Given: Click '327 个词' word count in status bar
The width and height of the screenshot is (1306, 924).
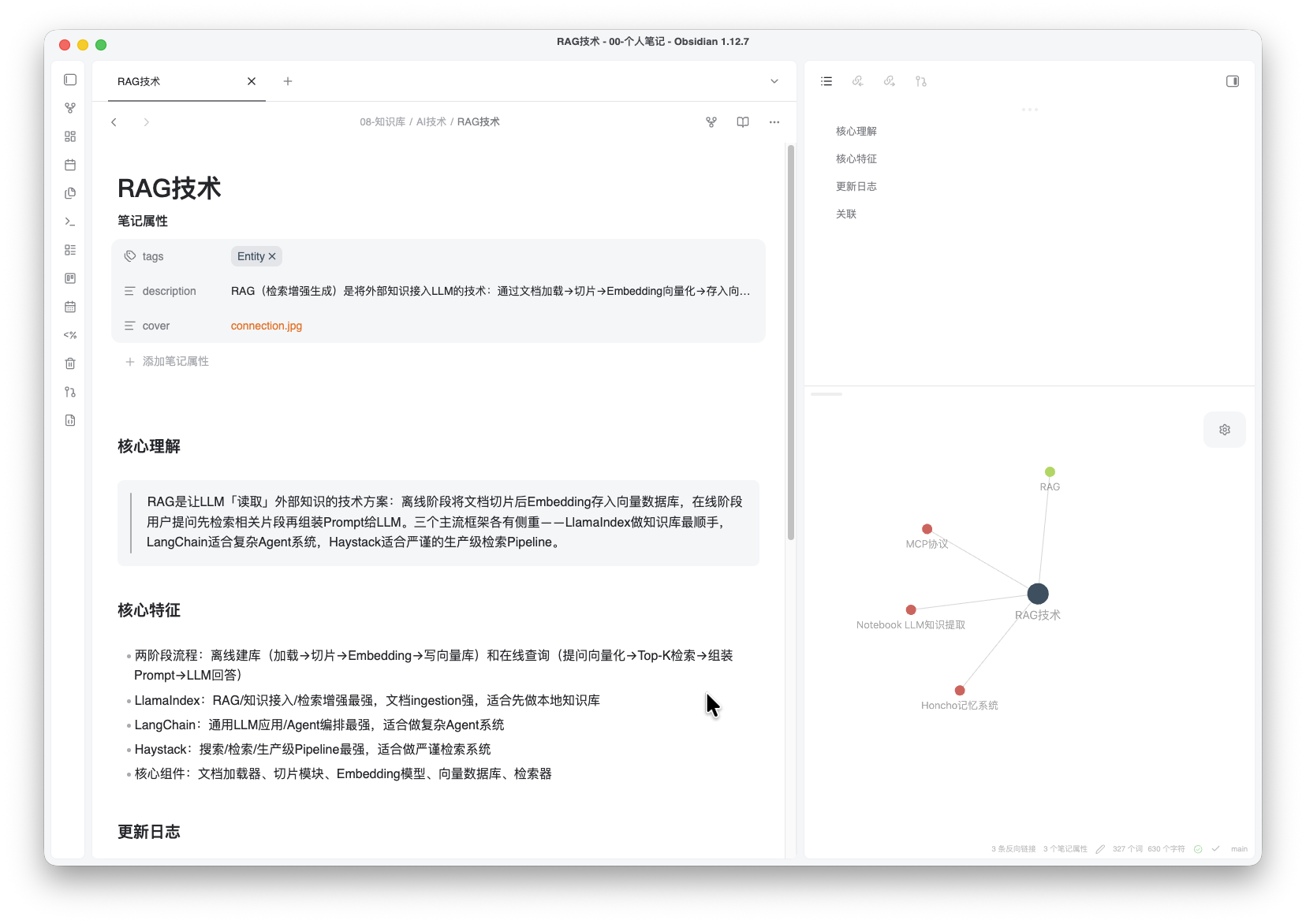Looking at the screenshot, I should (1128, 849).
